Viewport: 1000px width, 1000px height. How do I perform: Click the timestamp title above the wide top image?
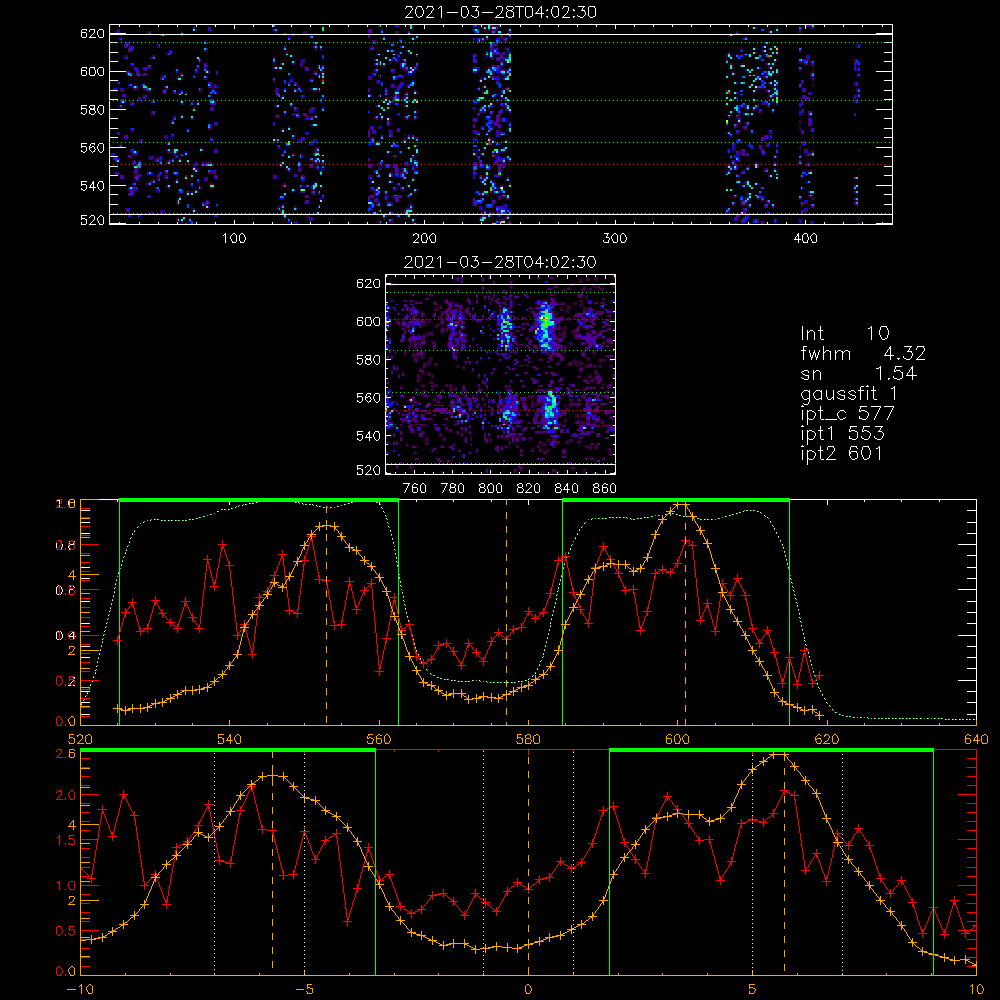[x=501, y=12]
